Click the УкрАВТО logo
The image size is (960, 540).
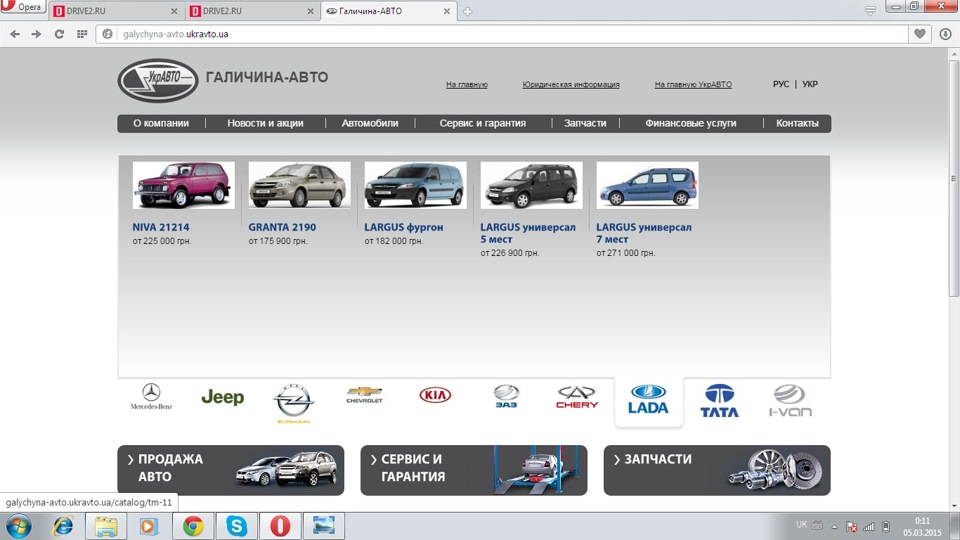158,80
